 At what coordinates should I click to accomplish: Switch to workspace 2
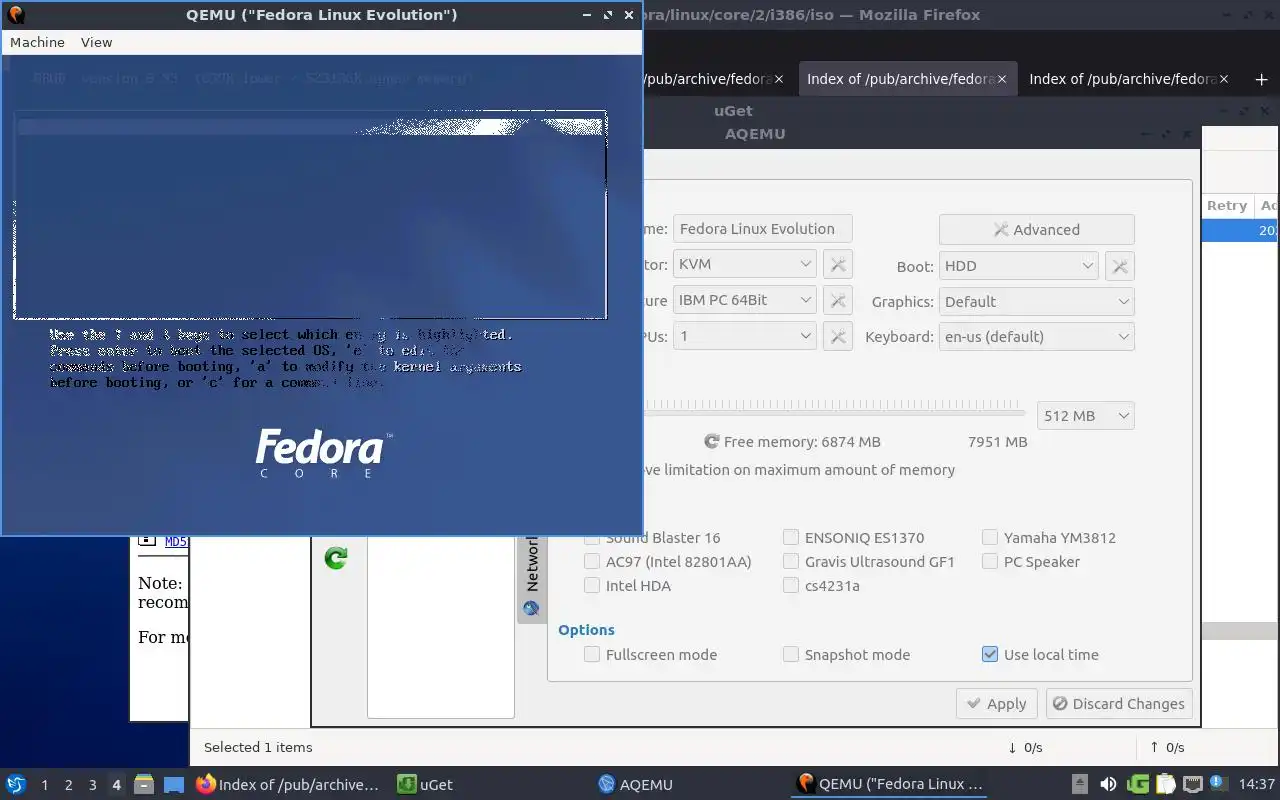coord(68,785)
